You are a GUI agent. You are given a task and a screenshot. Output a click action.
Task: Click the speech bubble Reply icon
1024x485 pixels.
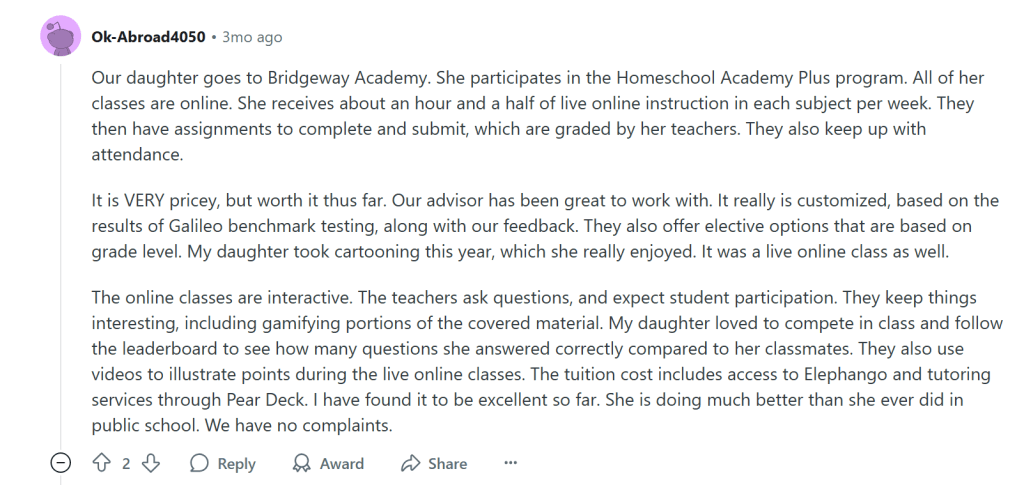coord(200,463)
